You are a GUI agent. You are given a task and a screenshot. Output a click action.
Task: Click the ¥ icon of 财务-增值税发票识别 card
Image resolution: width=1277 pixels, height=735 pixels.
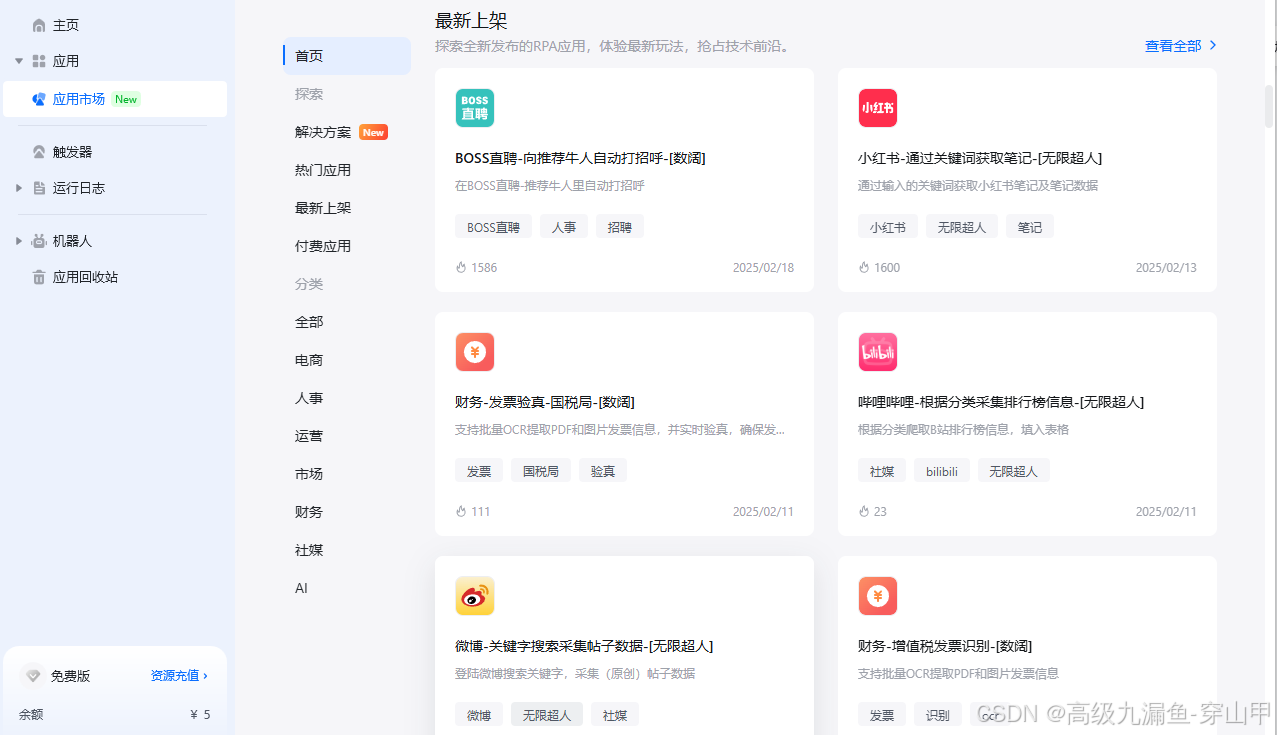click(878, 596)
